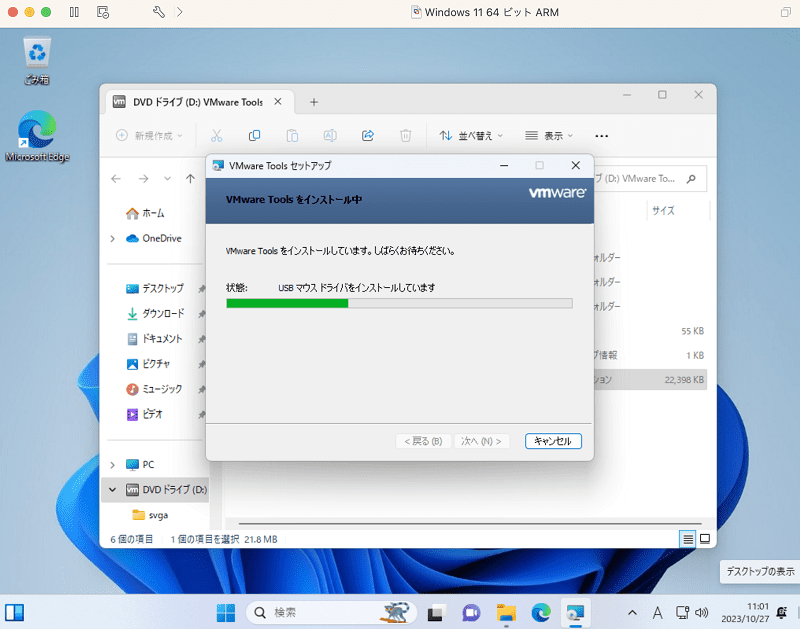Click the 戻る (B) button

(x=423, y=441)
